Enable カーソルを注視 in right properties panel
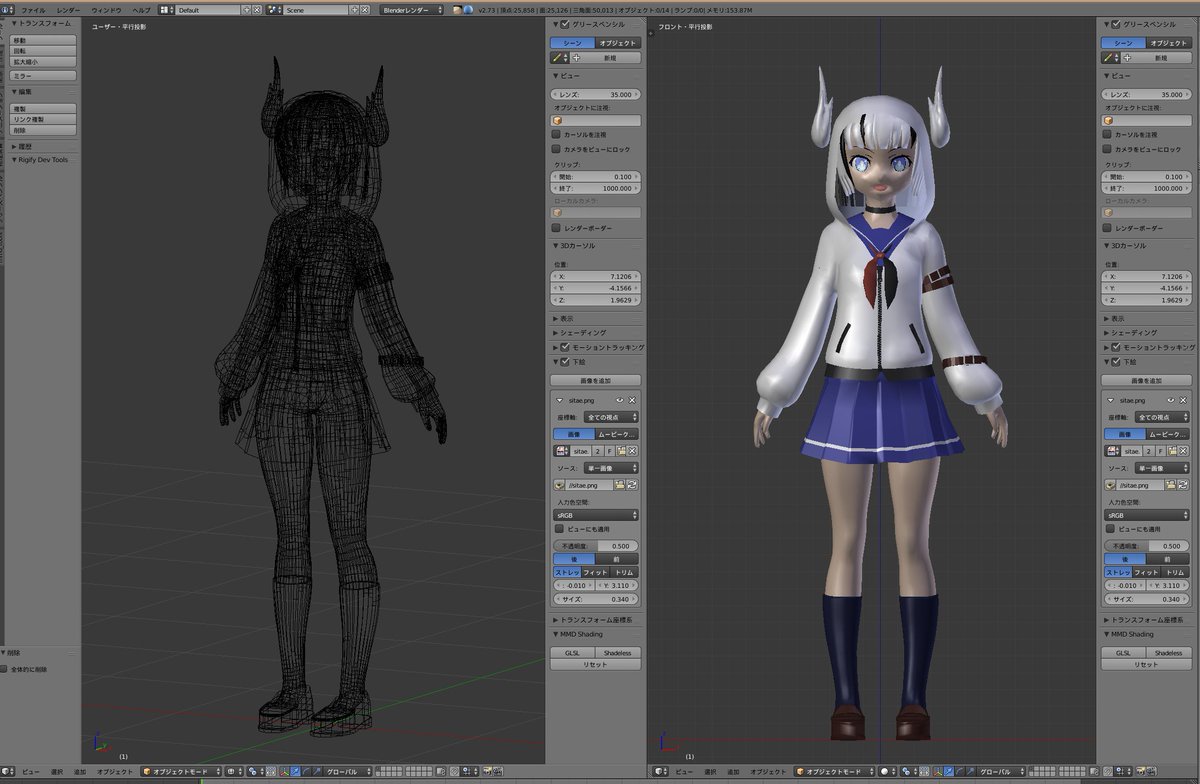Image resolution: width=1200 pixels, height=784 pixels. 1106,134
